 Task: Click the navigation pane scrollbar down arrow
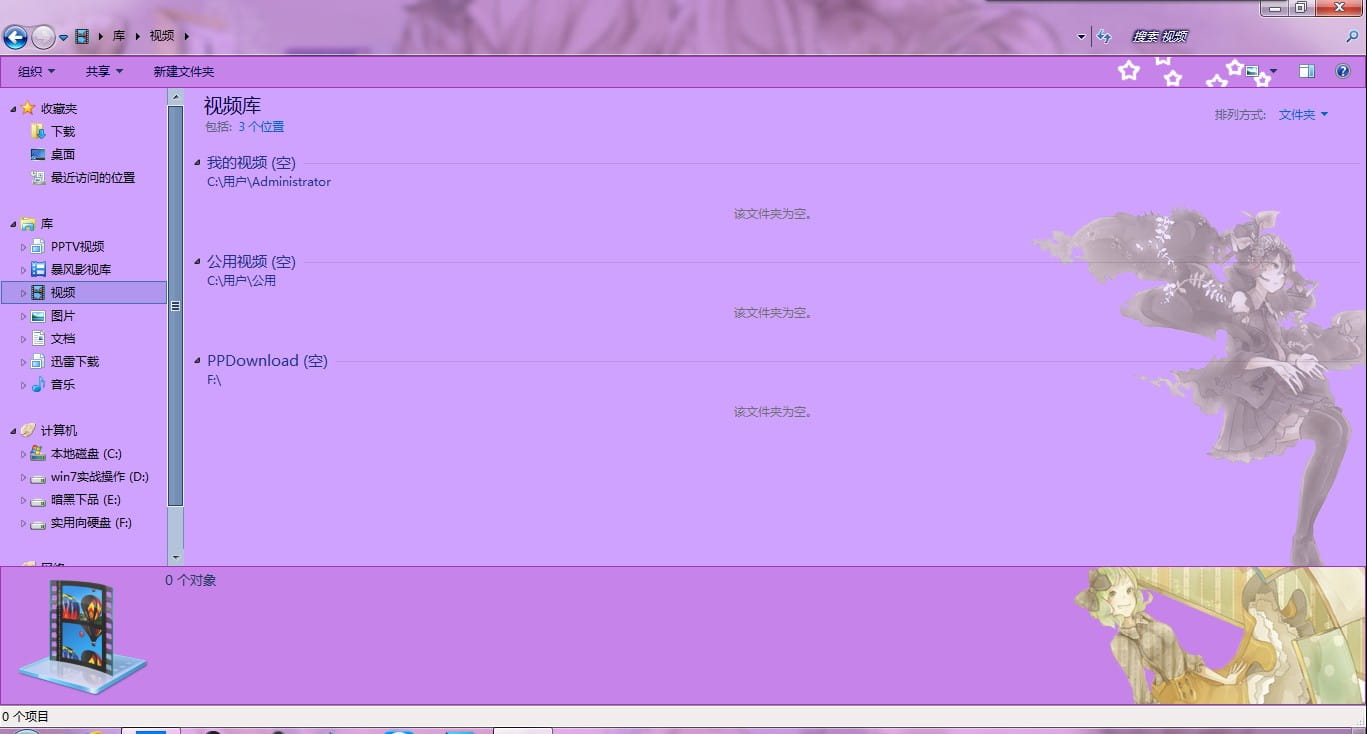[176, 557]
